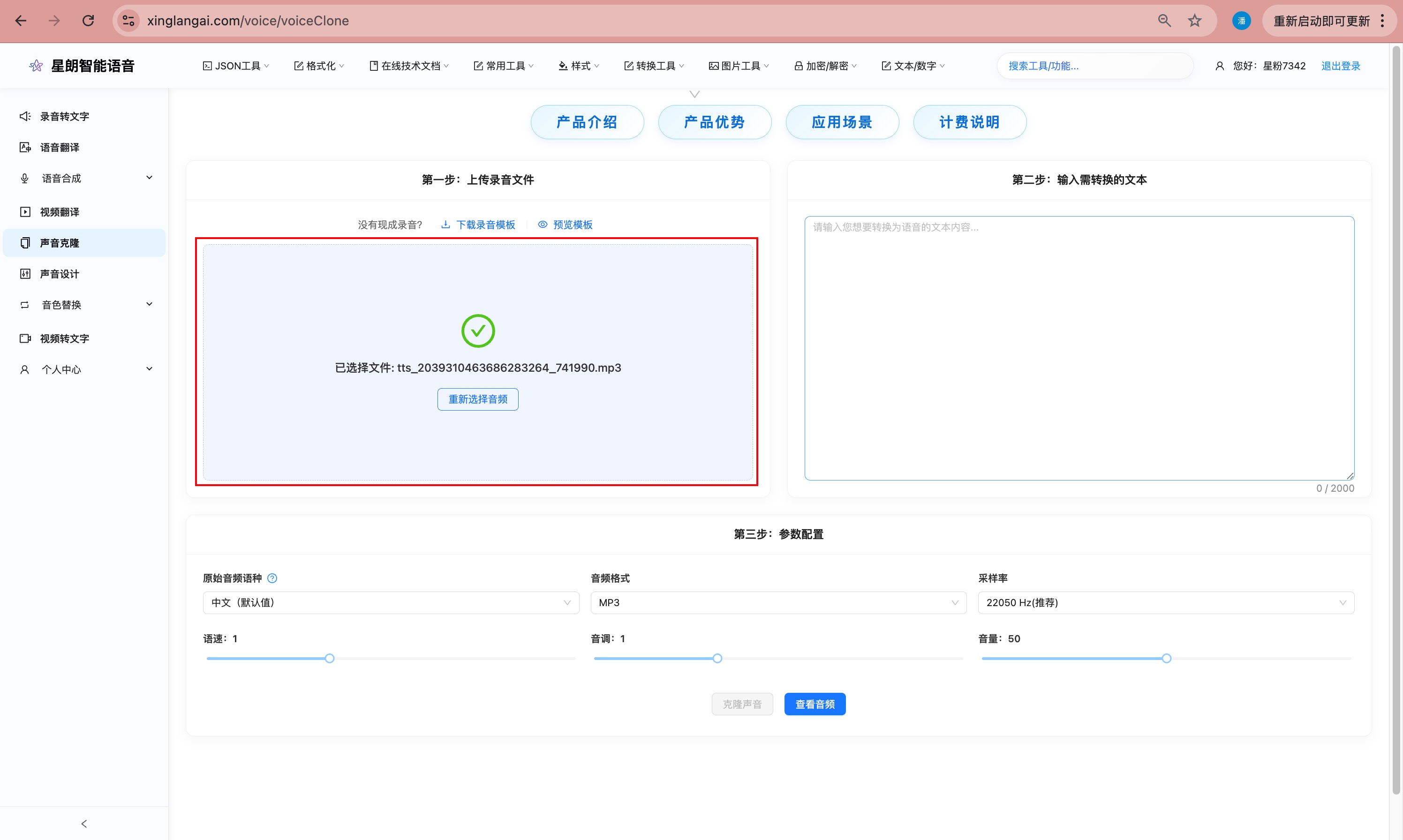Viewport: 1403px width, 840px height.
Task: Click the 视频转文字 camera icon
Action: [25, 338]
